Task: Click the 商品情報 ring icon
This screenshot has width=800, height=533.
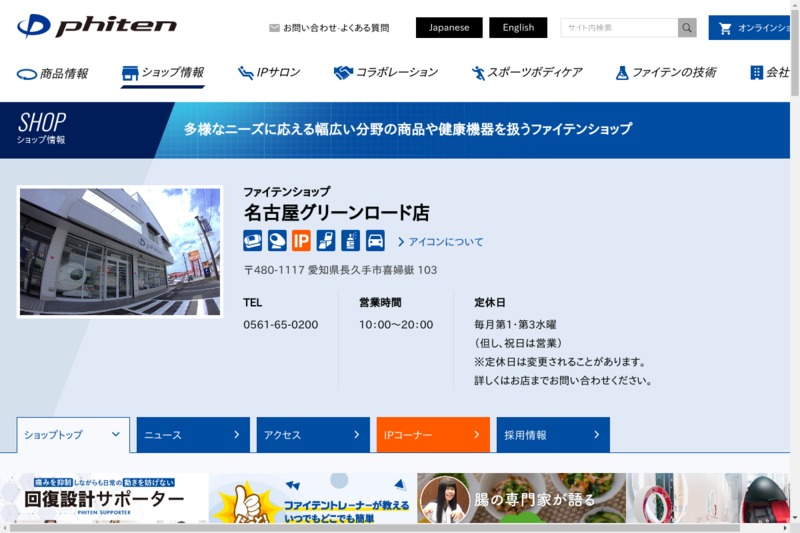Action: point(27,74)
